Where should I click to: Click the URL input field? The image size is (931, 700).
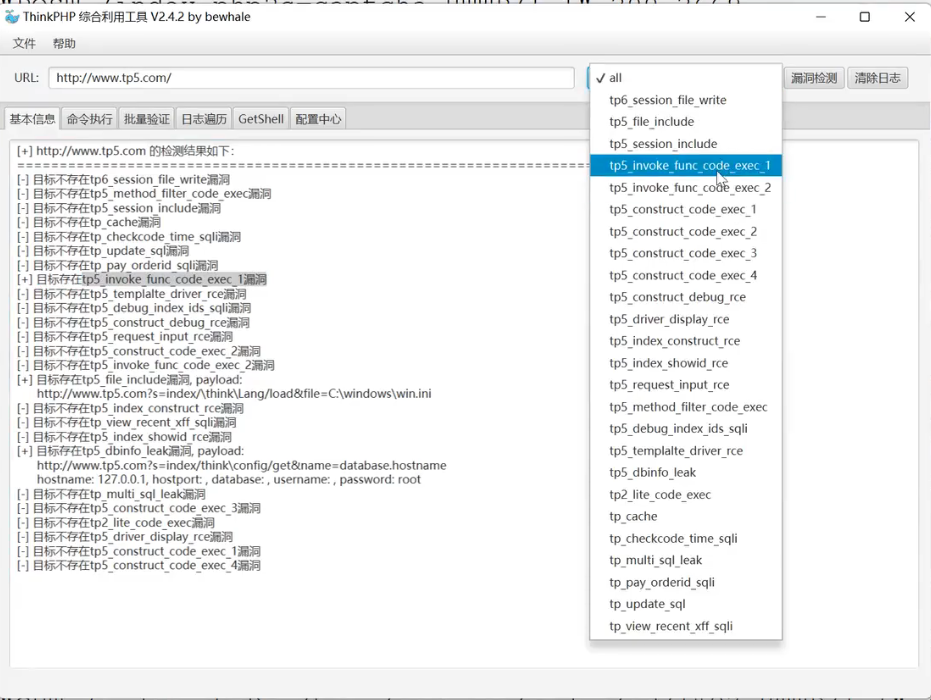click(x=311, y=78)
